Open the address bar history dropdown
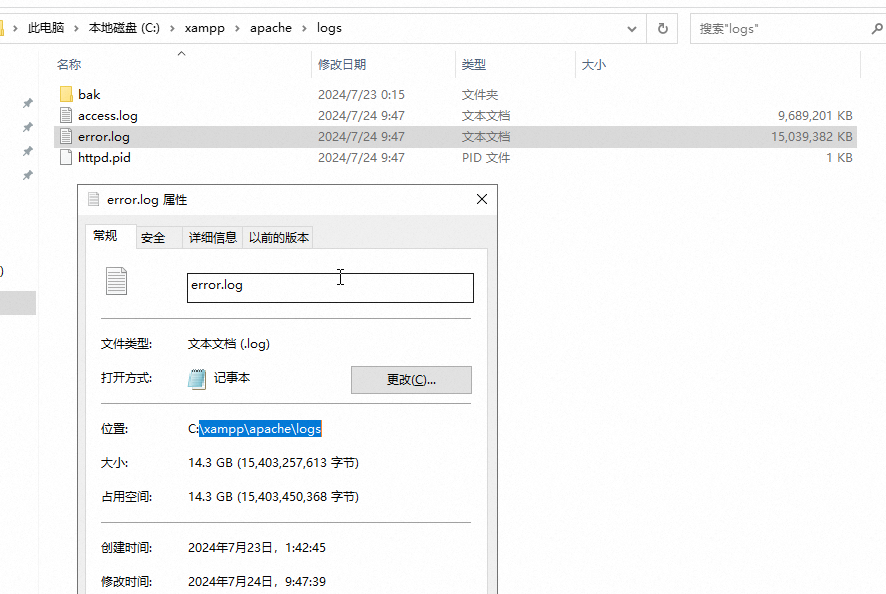 coord(632,28)
